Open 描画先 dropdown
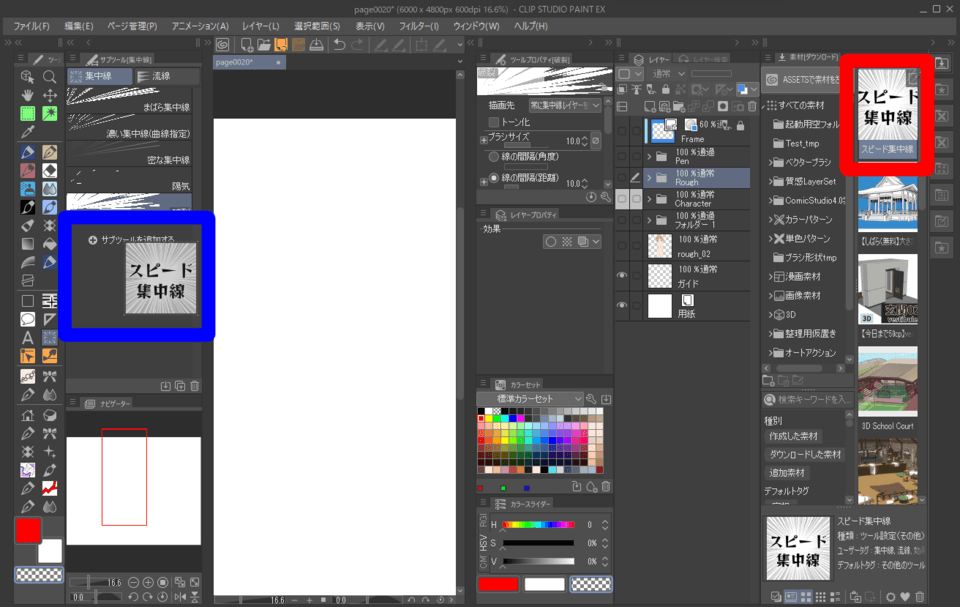 tap(564, 105)
